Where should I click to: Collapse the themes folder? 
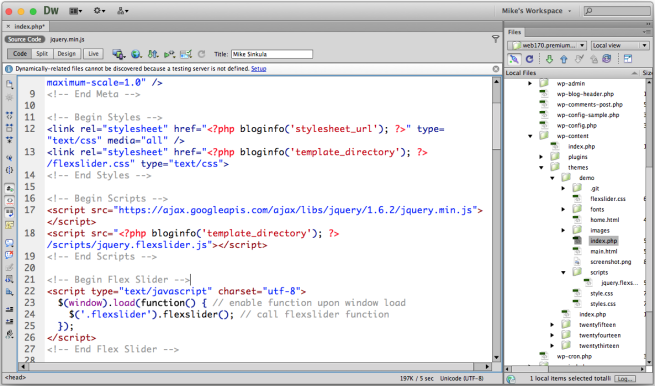click(x=541, y=168)
